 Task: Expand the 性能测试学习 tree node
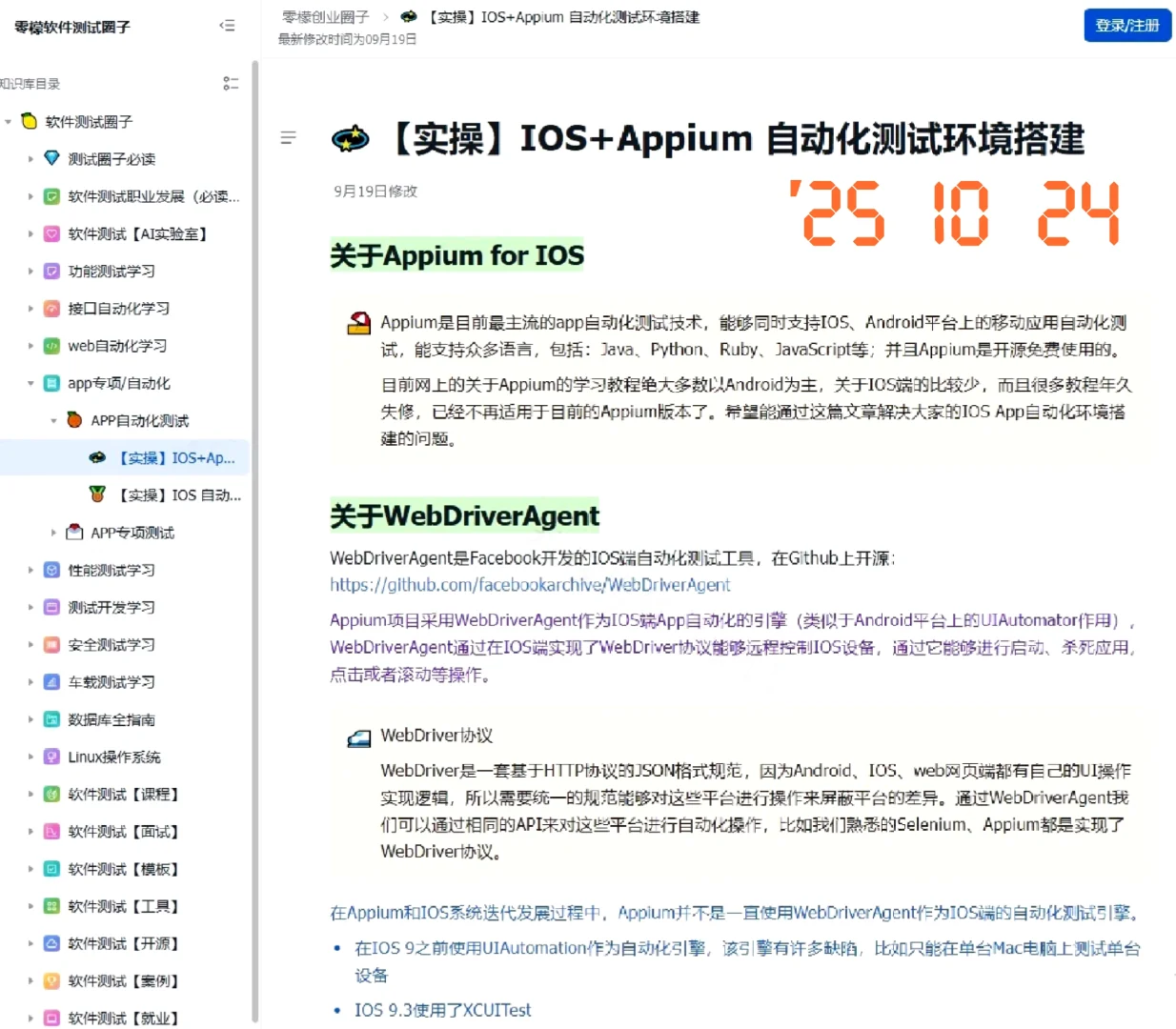(30, 570)
